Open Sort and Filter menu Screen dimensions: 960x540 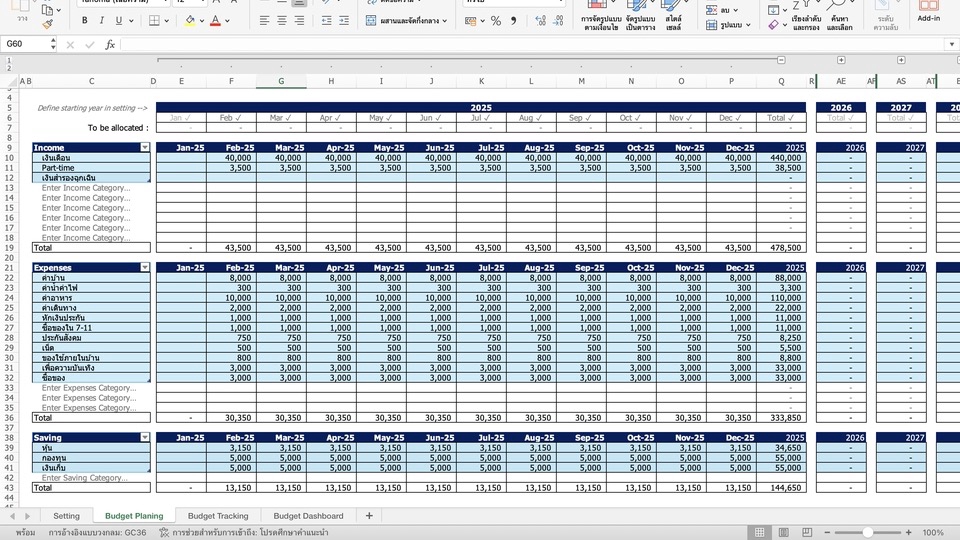click(x=805, y=15)
